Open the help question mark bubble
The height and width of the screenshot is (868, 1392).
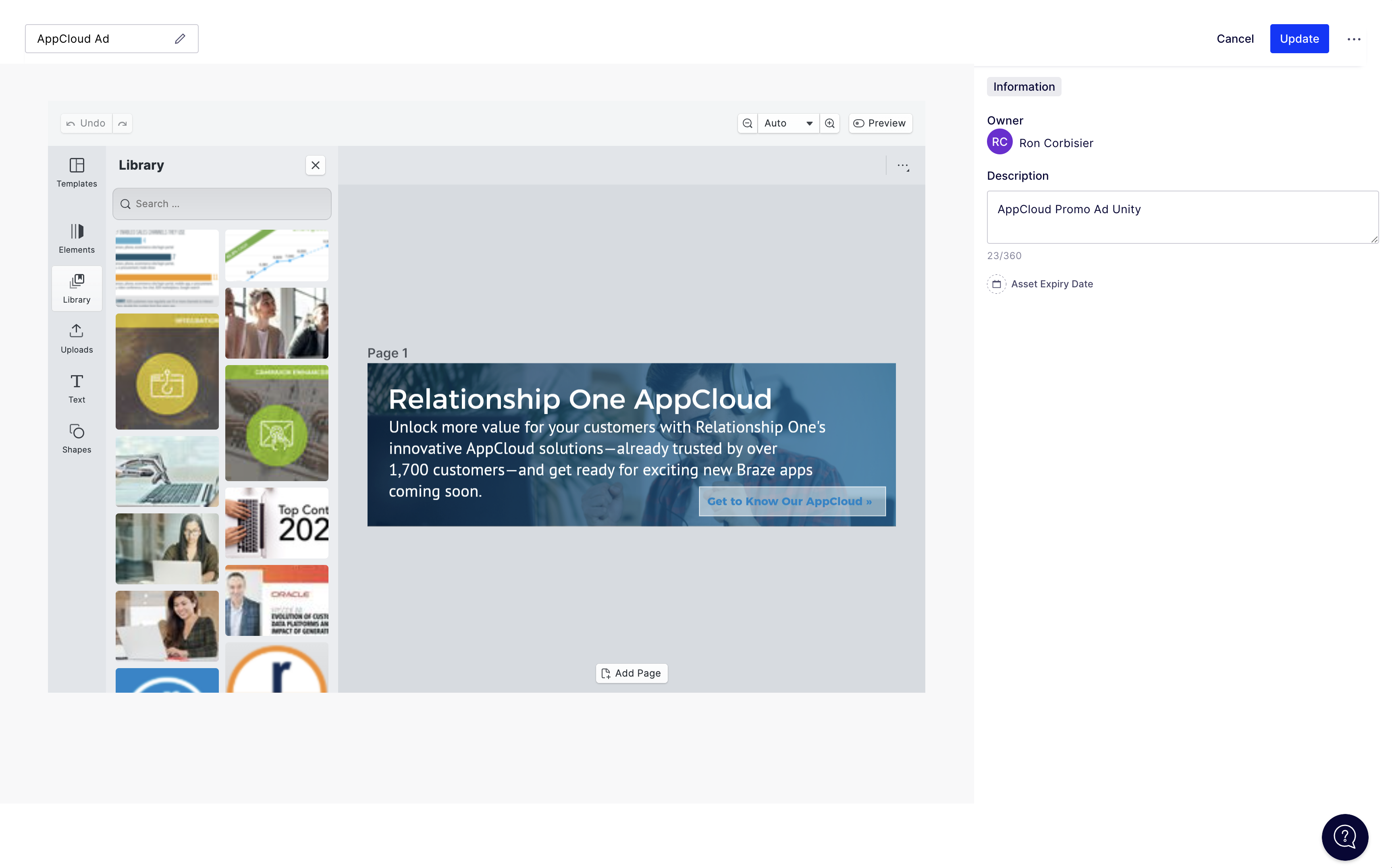[x=1344, y=837]
